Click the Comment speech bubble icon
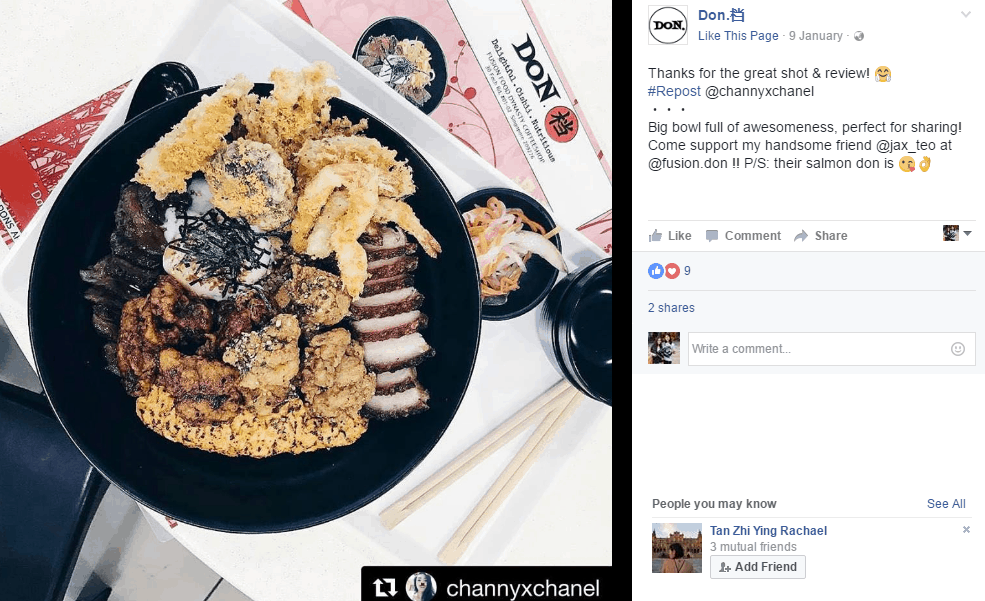 tap(712, 236)
